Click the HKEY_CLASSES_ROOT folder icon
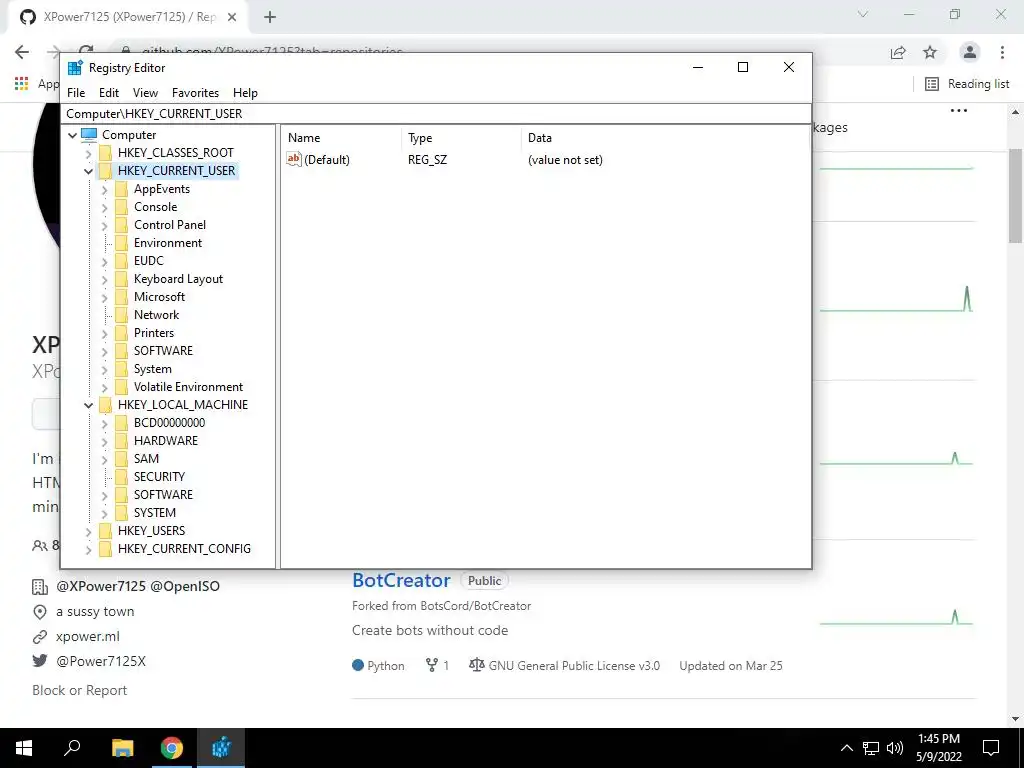The width and height of the screenshot is (1024, 768). (x=105, y=153)
